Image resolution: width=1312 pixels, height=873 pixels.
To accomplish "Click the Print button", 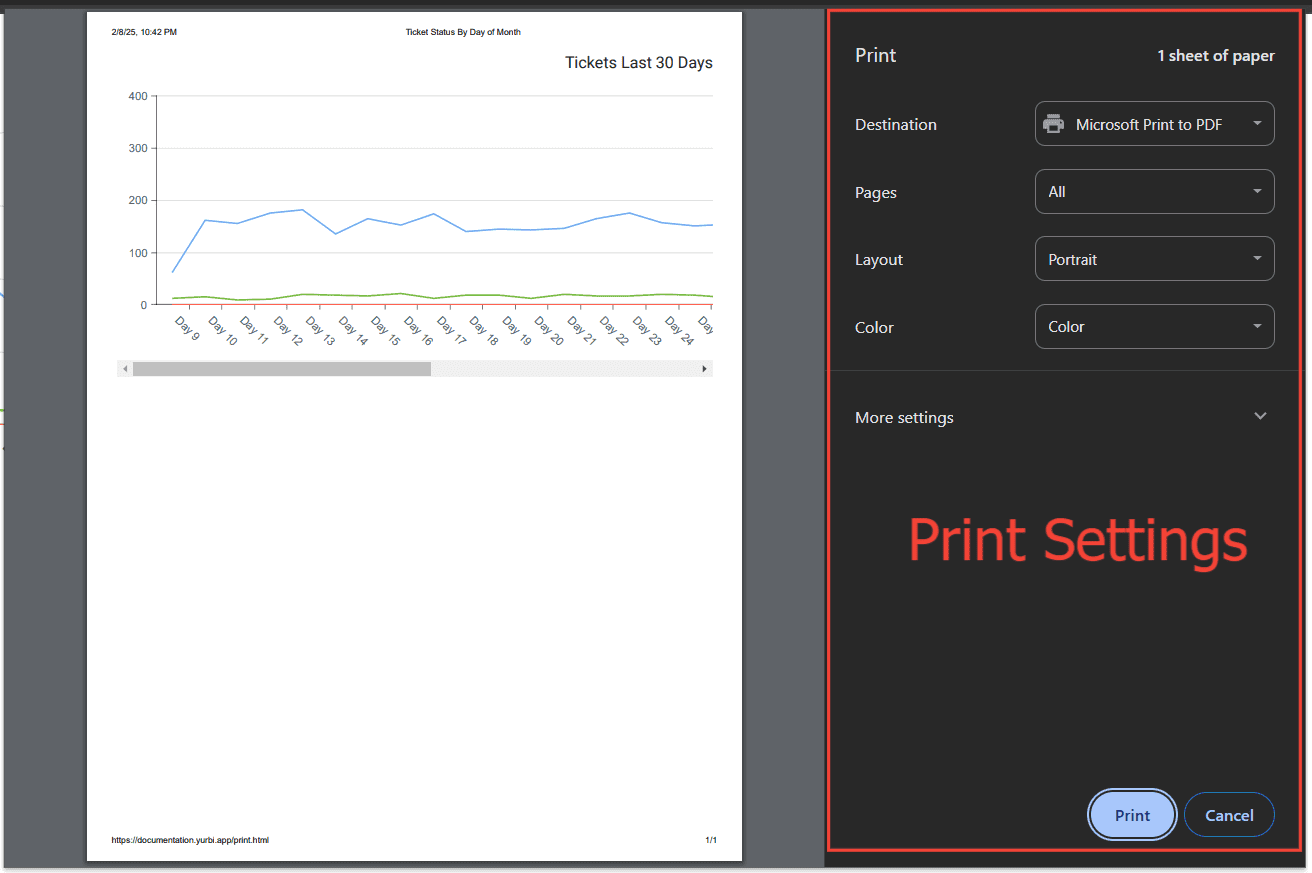I will point(1132,815).
